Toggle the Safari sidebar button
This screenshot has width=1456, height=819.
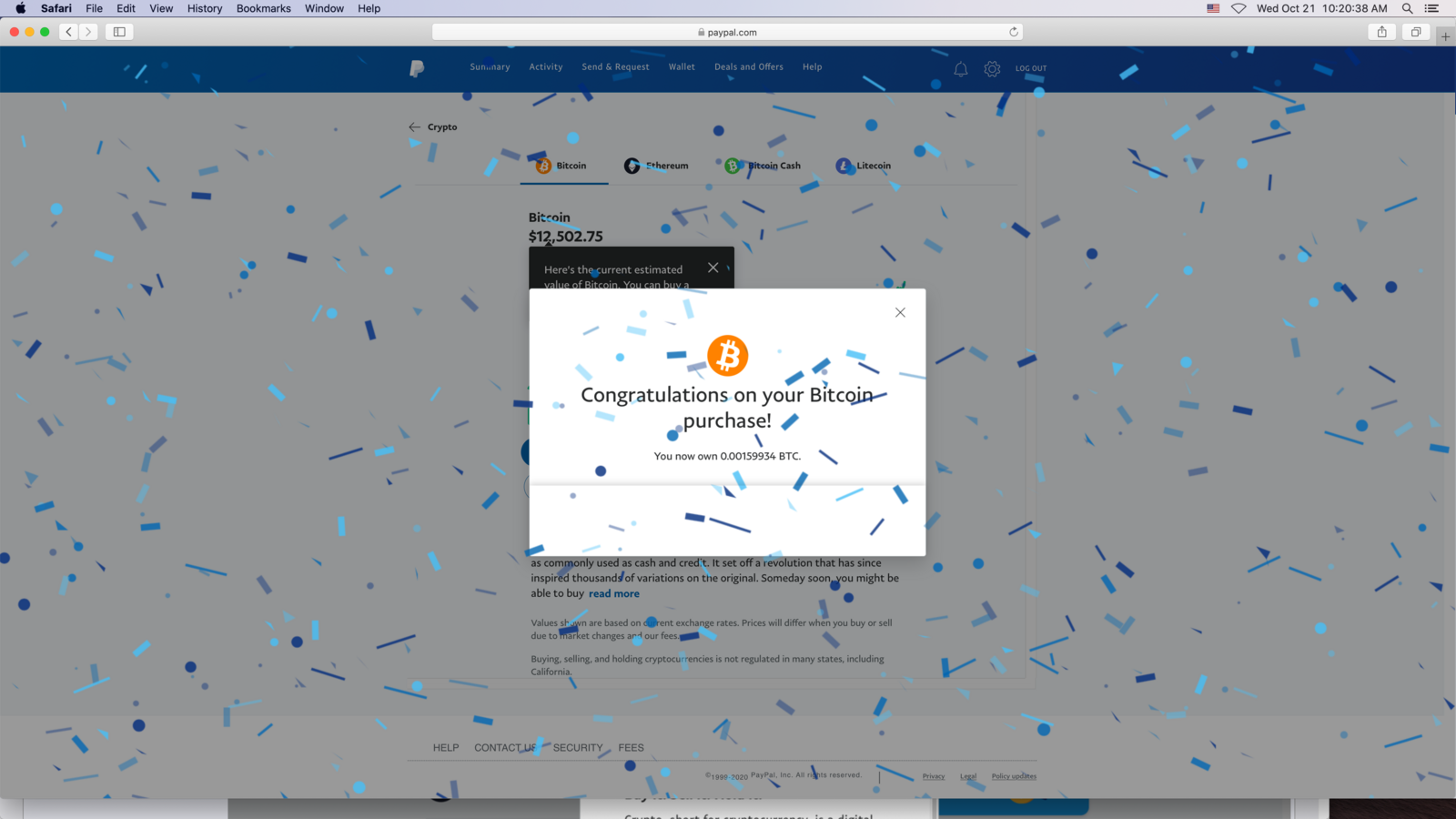119,32
